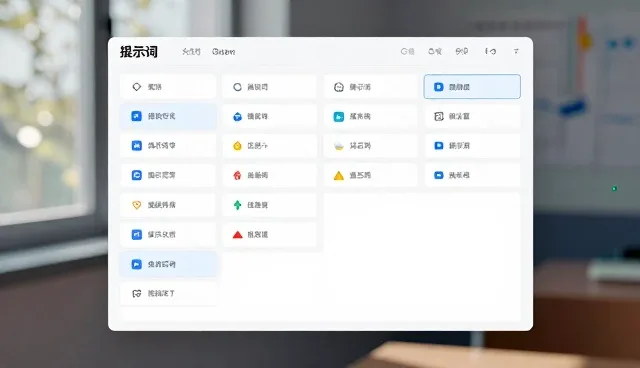Click the red triangle icon card
Screen dimensions: 640x368
coord(269,235)
